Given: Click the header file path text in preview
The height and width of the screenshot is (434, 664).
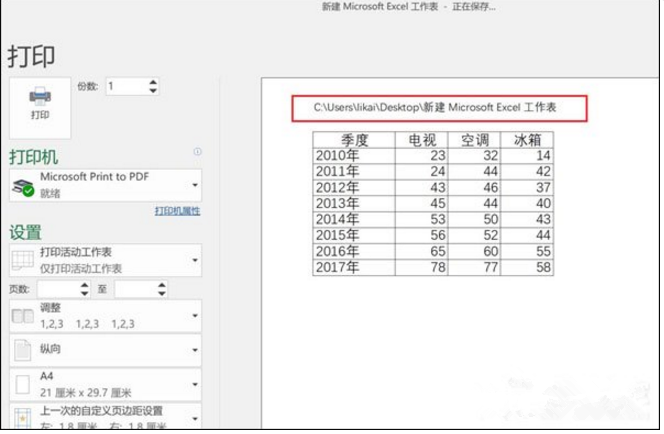Looking at the screenshot, I should coord(435,108).
